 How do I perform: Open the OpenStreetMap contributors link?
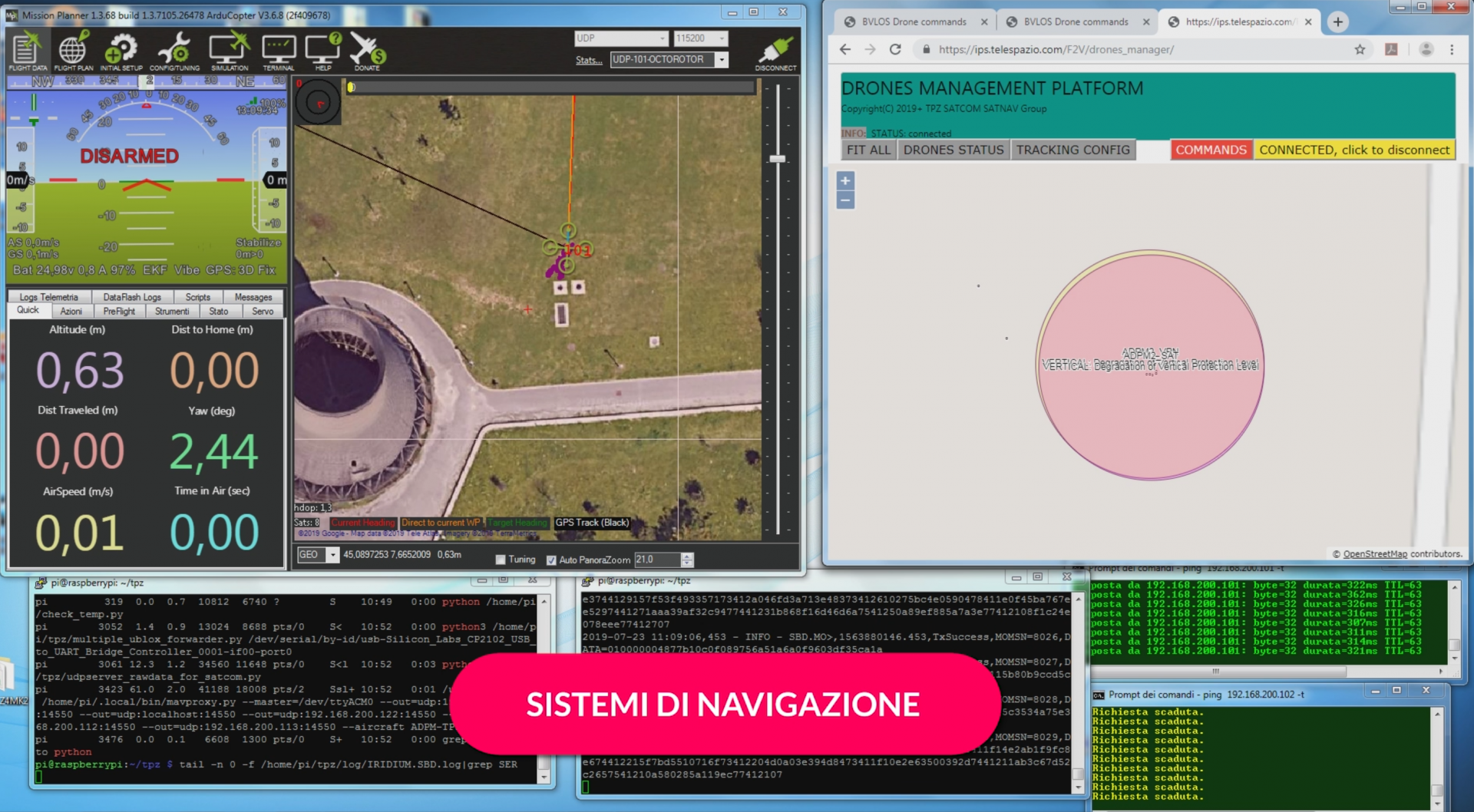pos(1375,553)
